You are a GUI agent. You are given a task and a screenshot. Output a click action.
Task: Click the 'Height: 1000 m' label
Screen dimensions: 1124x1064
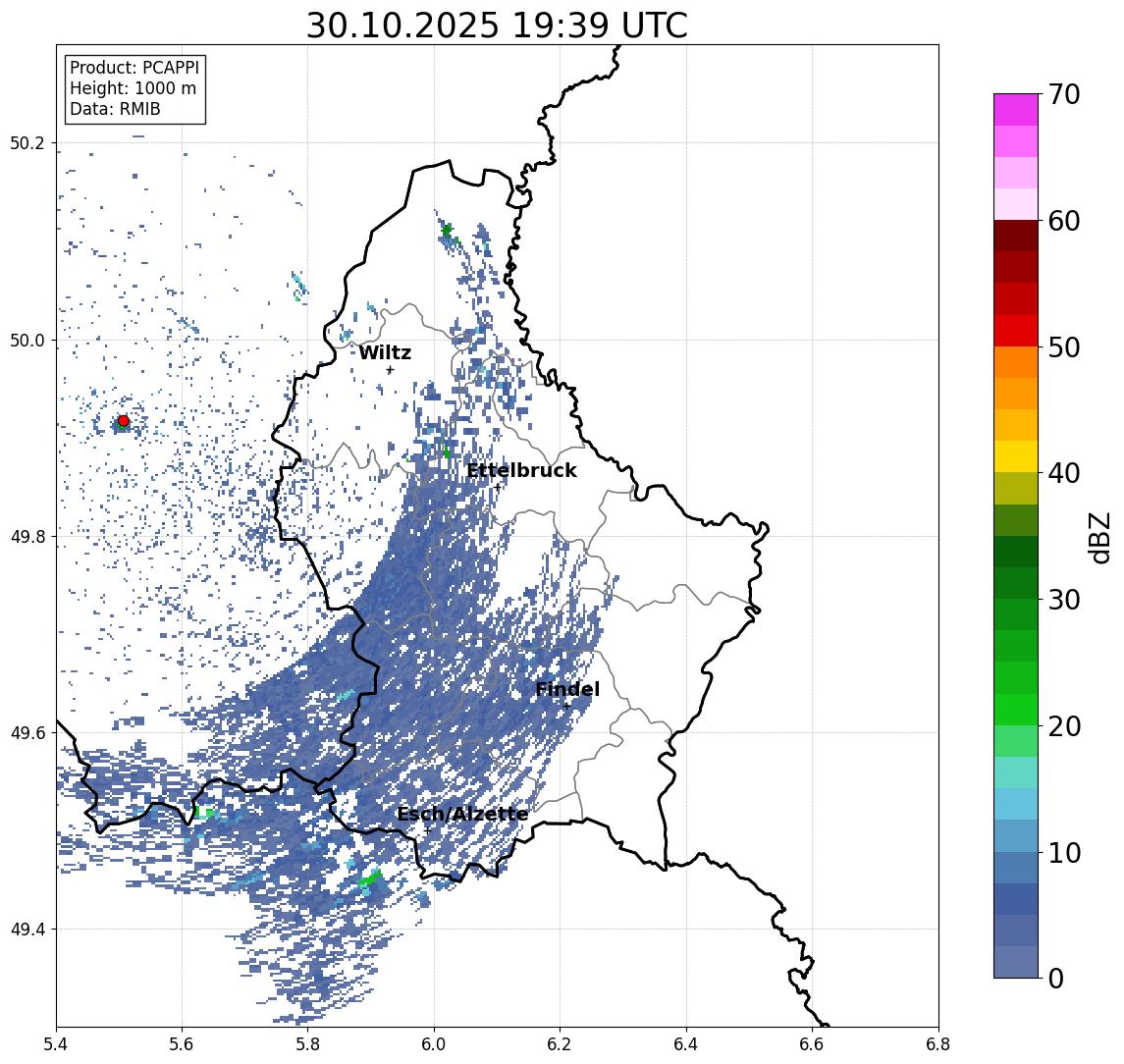pos(133,88)
